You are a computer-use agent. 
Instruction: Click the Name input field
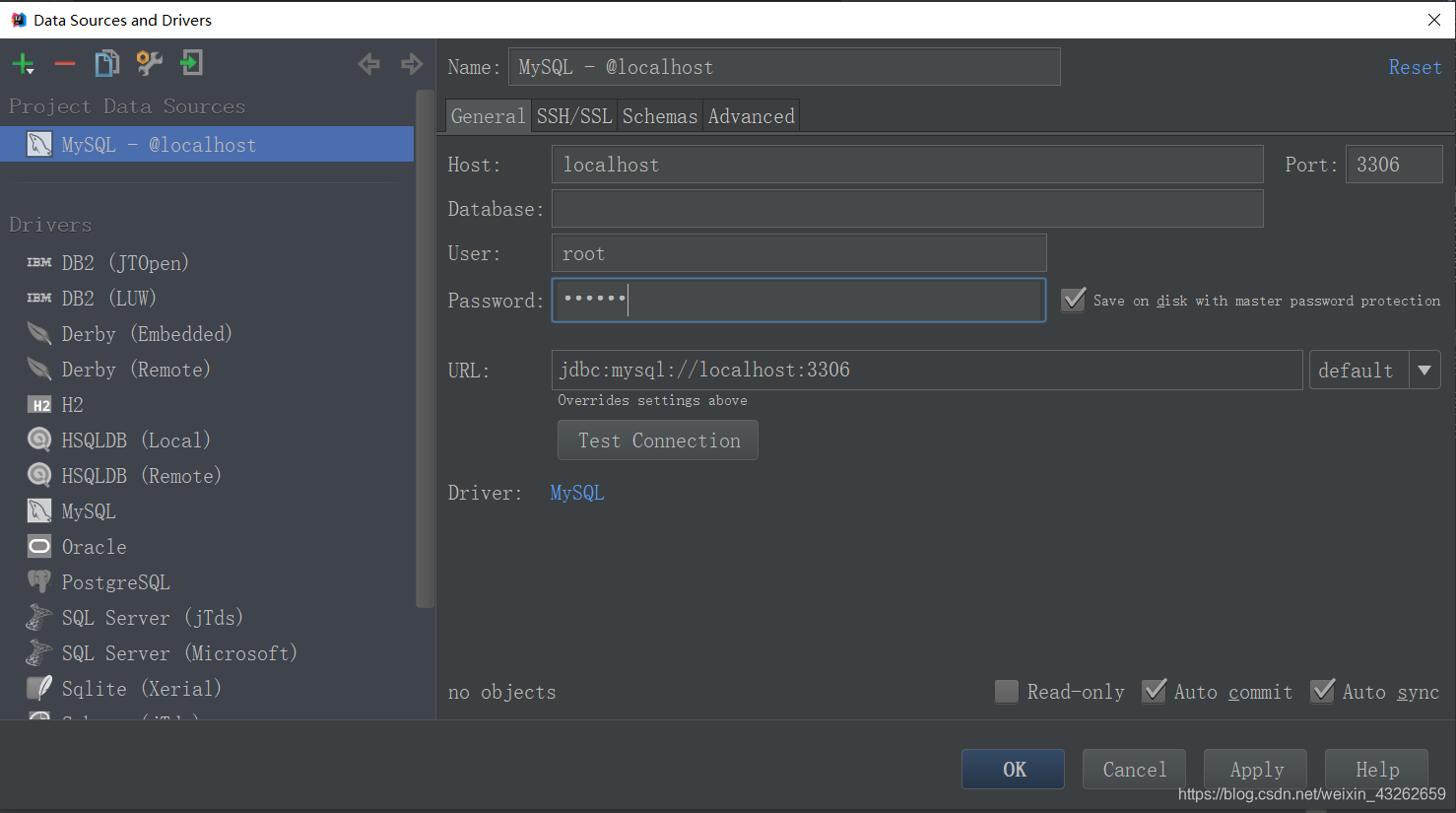coord(784,67)
